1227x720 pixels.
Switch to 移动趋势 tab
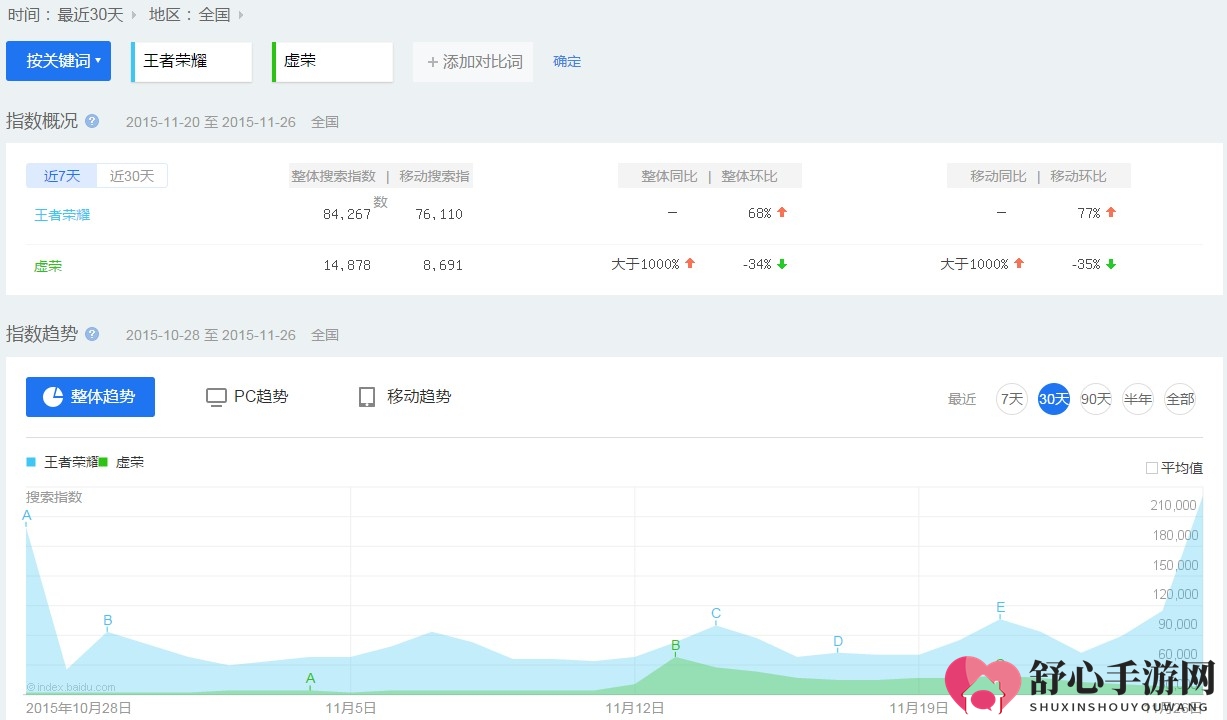tap(405, 397)
